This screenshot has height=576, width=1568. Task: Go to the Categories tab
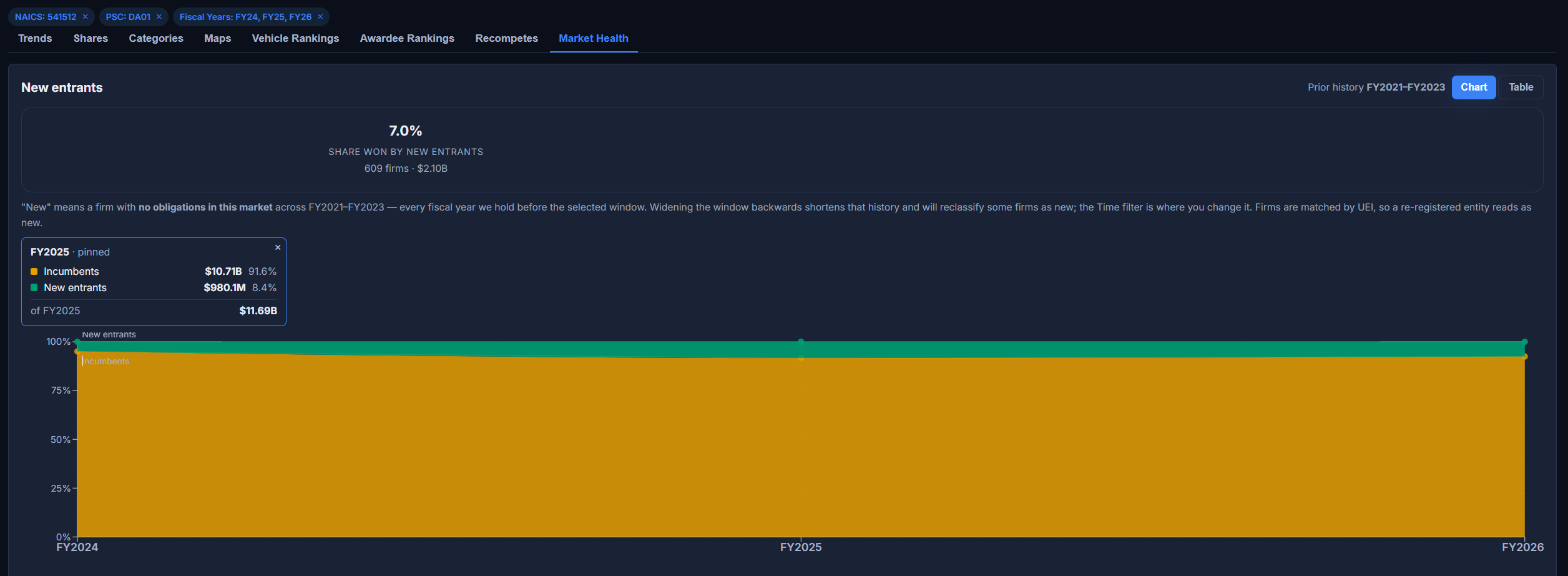click(156, 38)
